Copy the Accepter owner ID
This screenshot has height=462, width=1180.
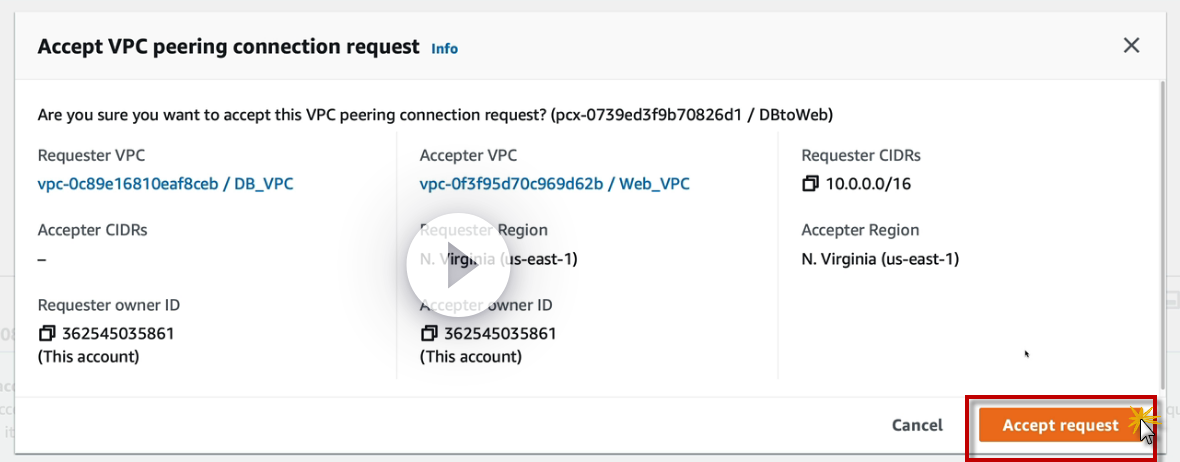[x=428, y=333]
